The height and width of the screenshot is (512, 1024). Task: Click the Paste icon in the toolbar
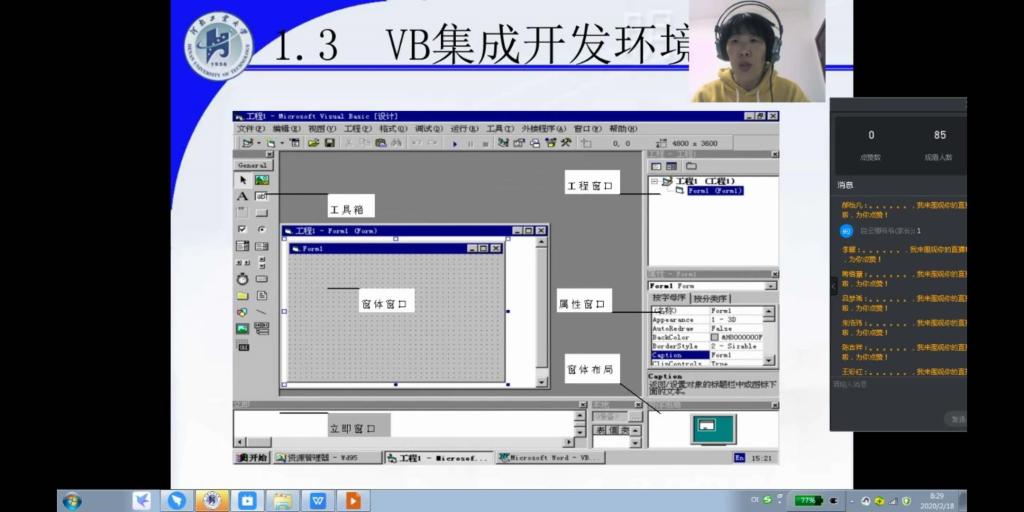380,143
